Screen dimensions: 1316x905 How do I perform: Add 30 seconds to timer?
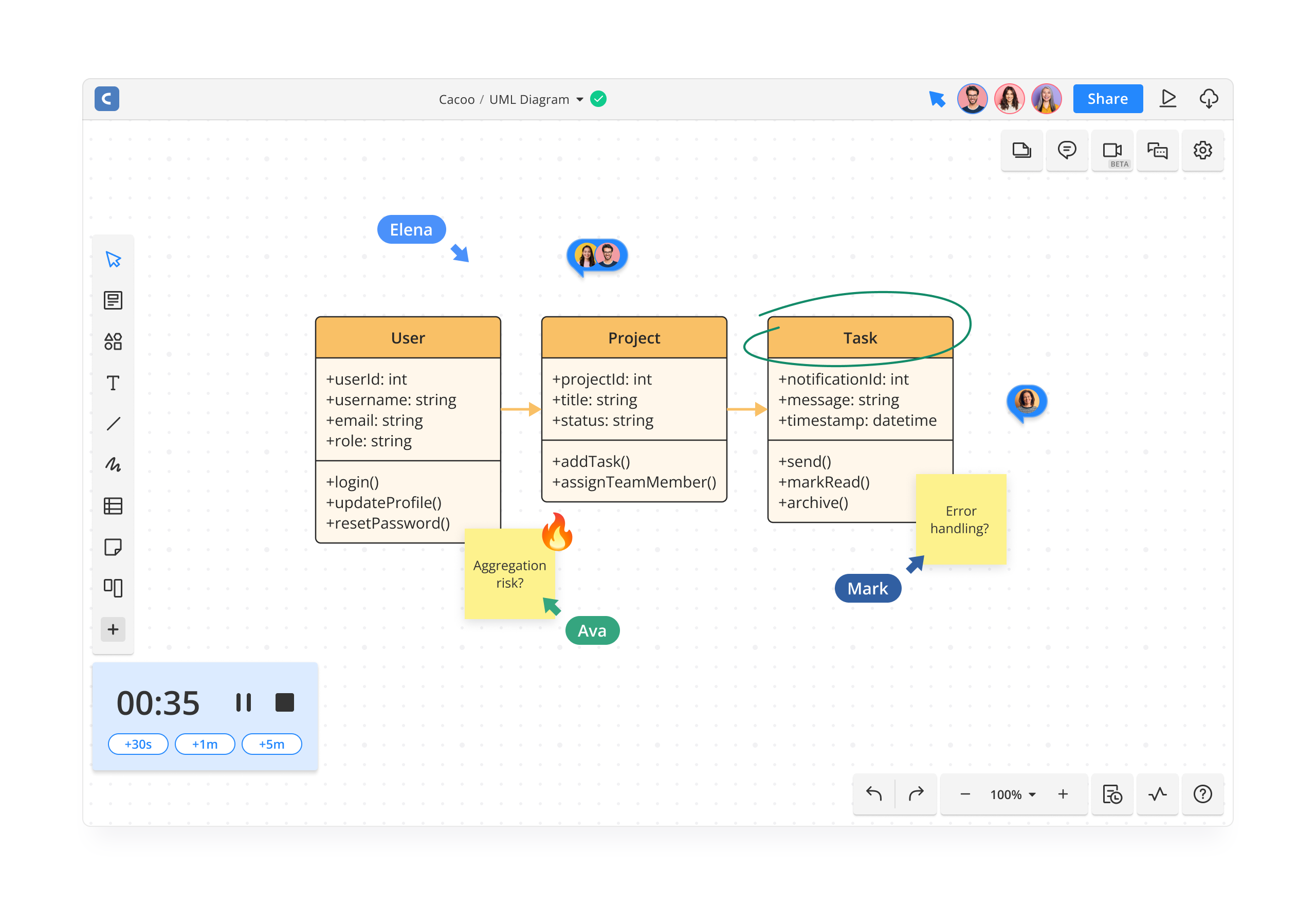(138, 744)
